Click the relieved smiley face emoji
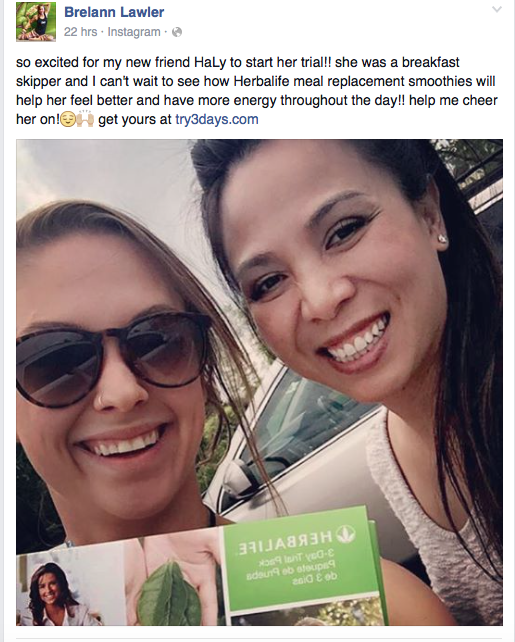515x642 pixels. coord(68,120)
